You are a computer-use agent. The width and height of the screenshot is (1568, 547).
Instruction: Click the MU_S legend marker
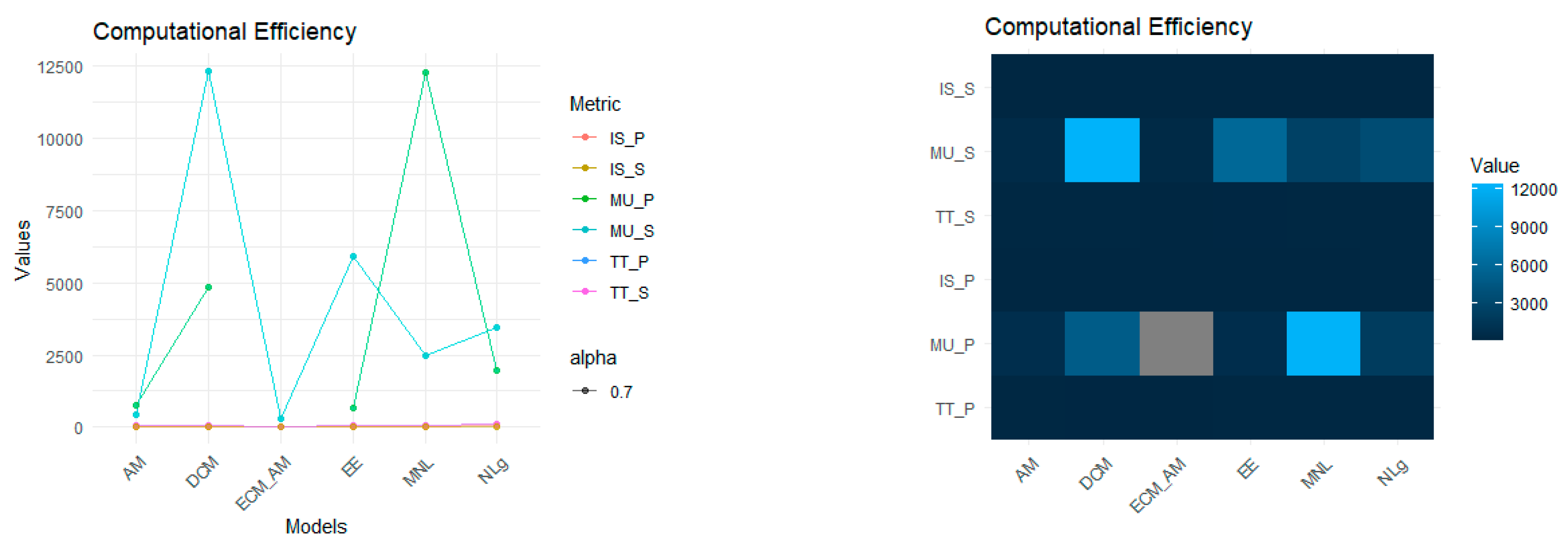pyautogui.click(x=584, y=230)
